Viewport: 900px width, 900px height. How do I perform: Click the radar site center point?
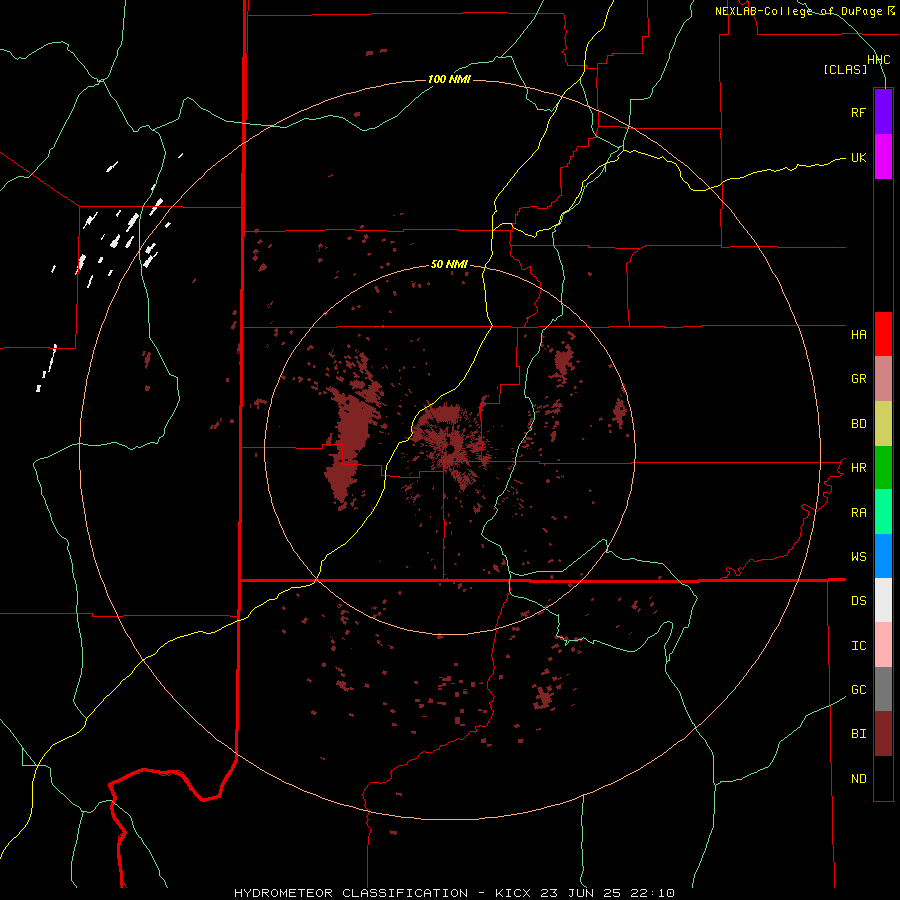(451, 449)
